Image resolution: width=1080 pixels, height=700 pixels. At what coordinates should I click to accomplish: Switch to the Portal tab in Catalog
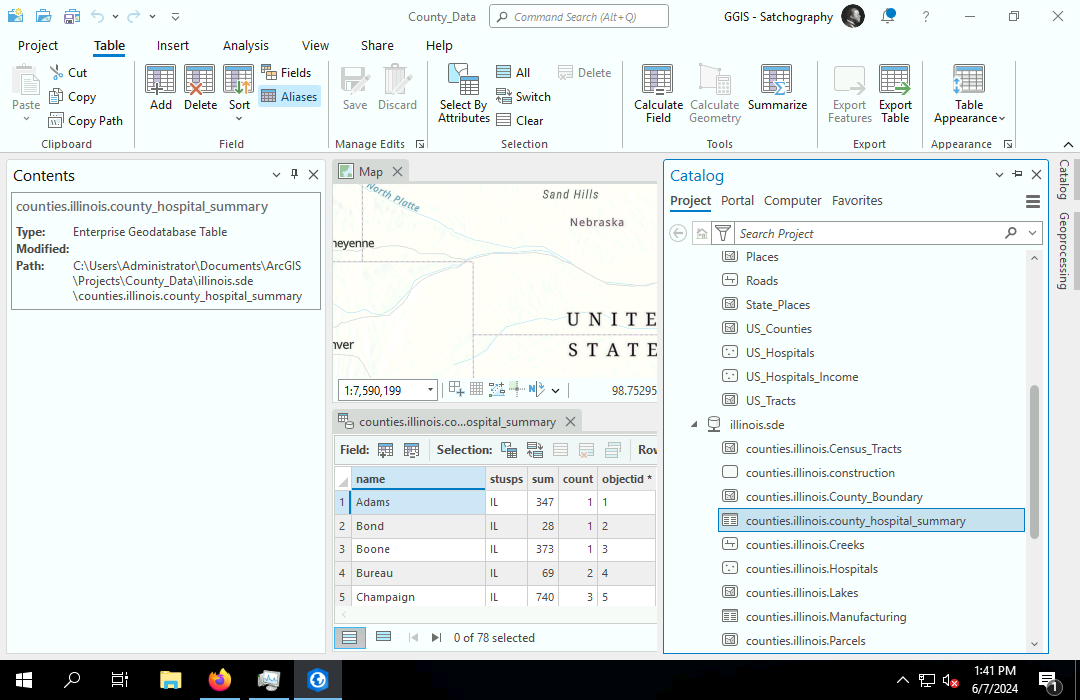tap(737, 201)
